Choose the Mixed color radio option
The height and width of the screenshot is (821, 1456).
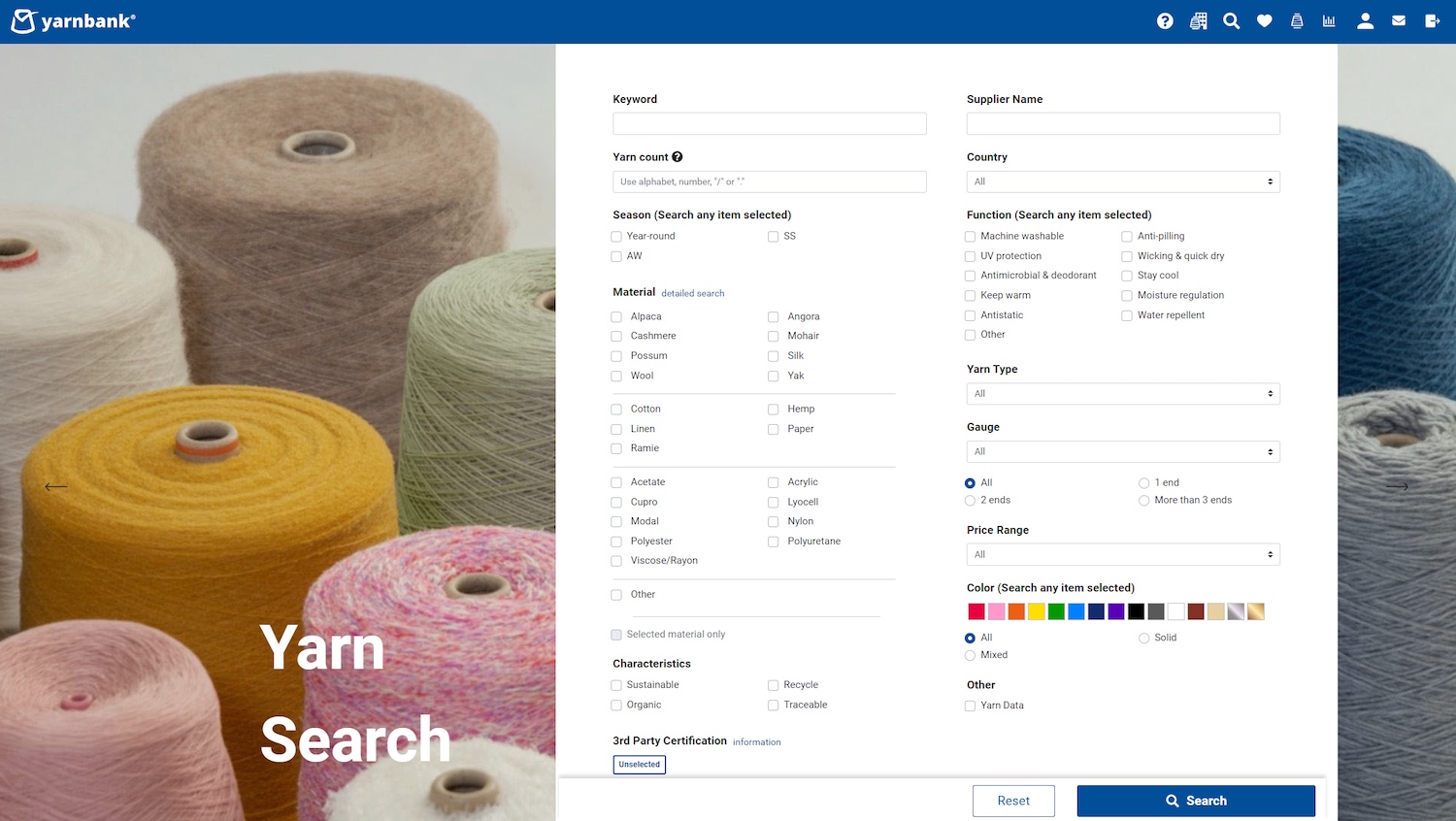point(970,656)
